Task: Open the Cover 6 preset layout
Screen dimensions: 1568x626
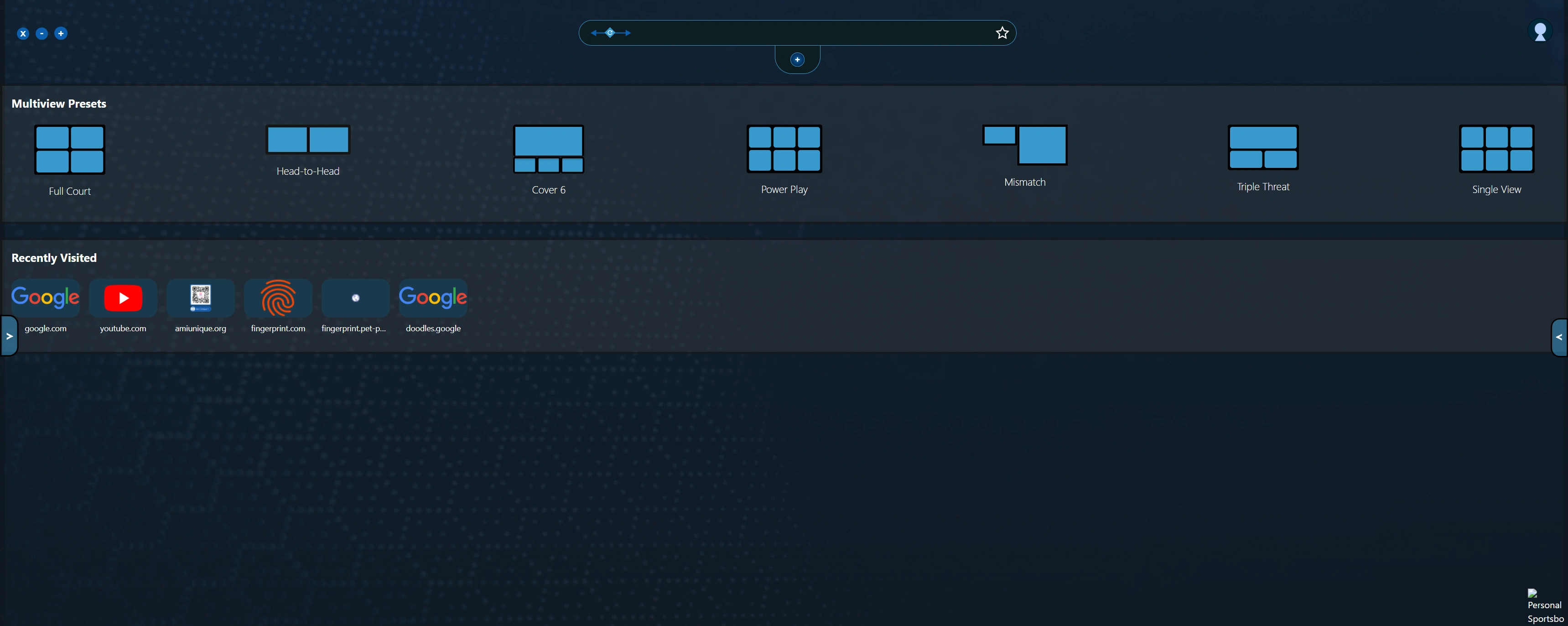Action: coord(548,149)
